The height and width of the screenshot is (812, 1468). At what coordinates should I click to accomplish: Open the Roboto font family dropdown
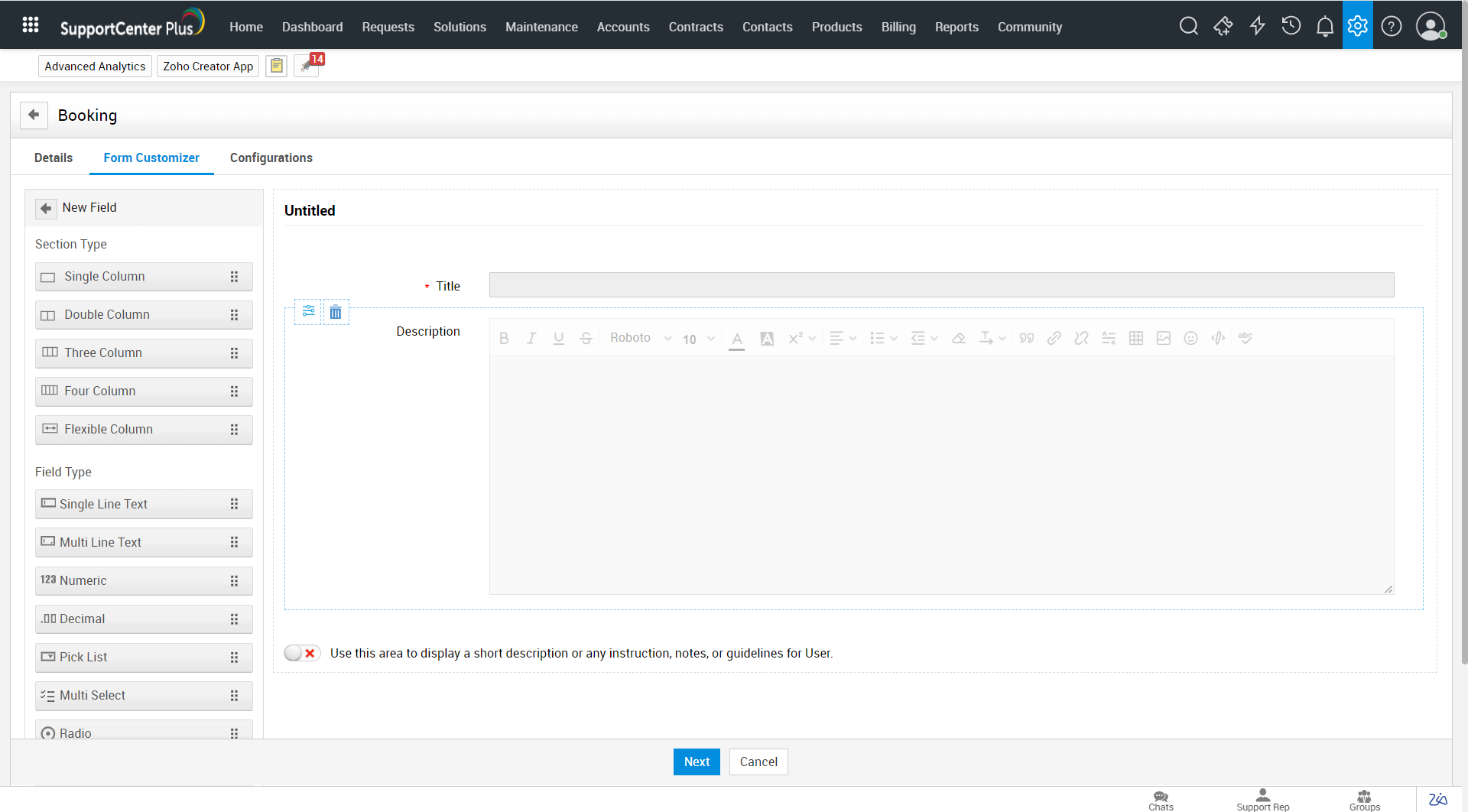tap(640, 338)
